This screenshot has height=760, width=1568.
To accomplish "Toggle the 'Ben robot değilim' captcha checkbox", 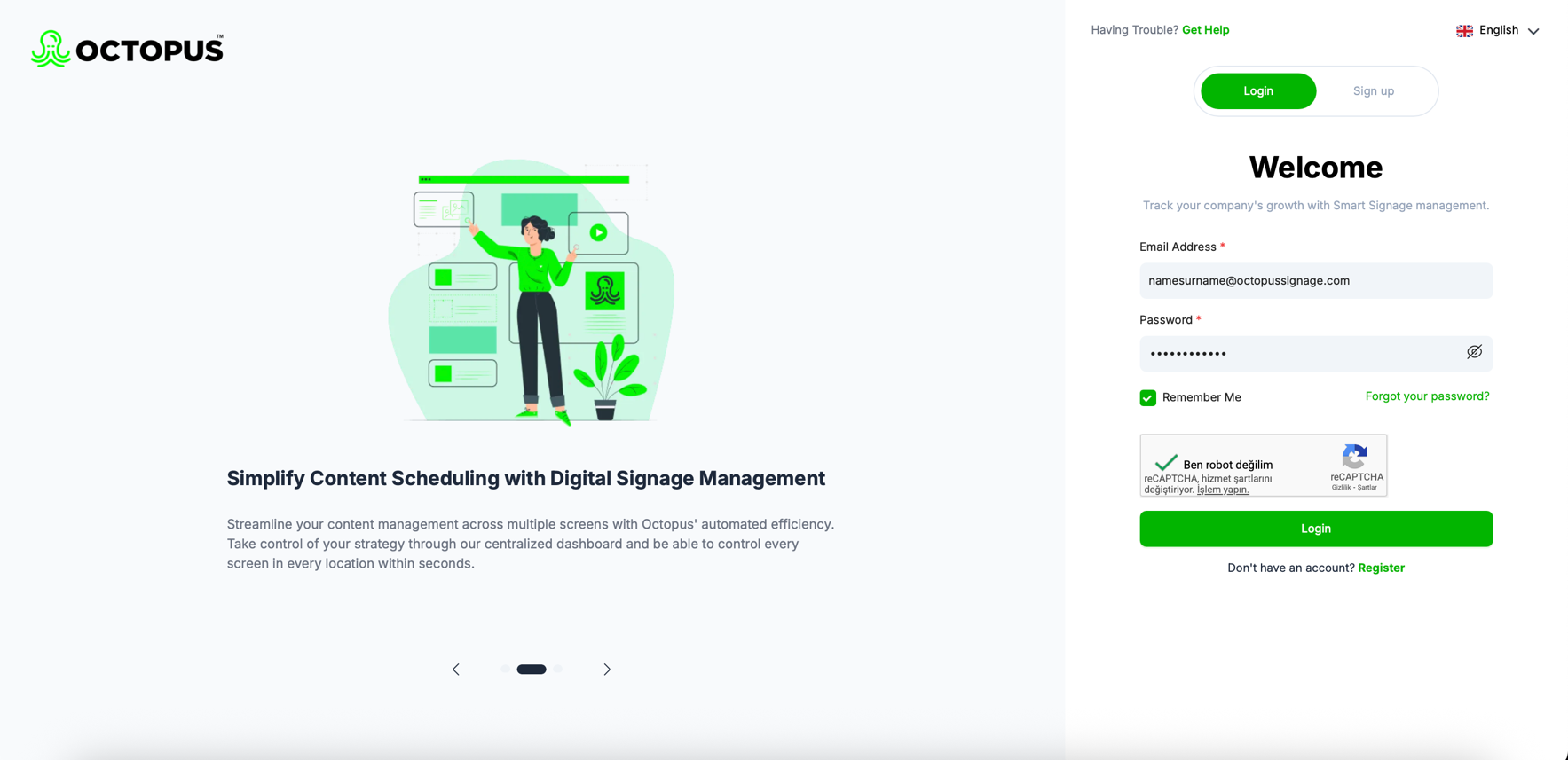I will click(x=1165, y=463).
